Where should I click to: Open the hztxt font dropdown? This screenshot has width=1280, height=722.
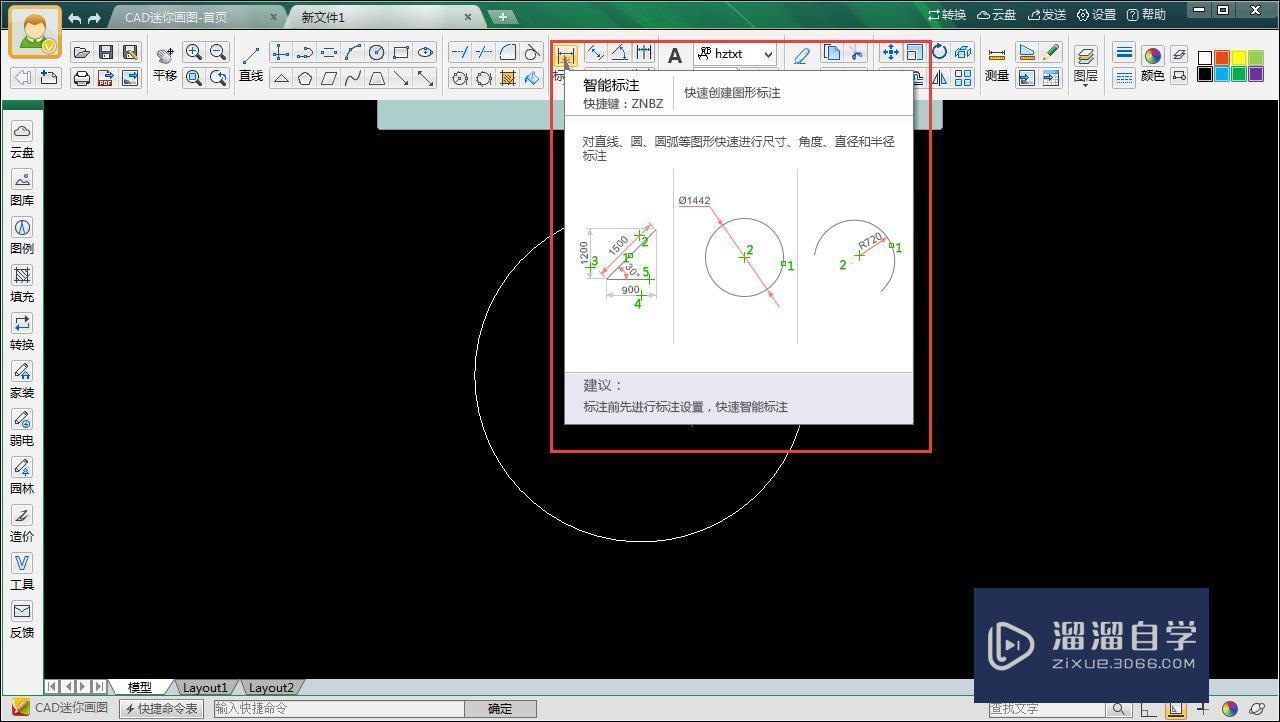tap(736, 54)
